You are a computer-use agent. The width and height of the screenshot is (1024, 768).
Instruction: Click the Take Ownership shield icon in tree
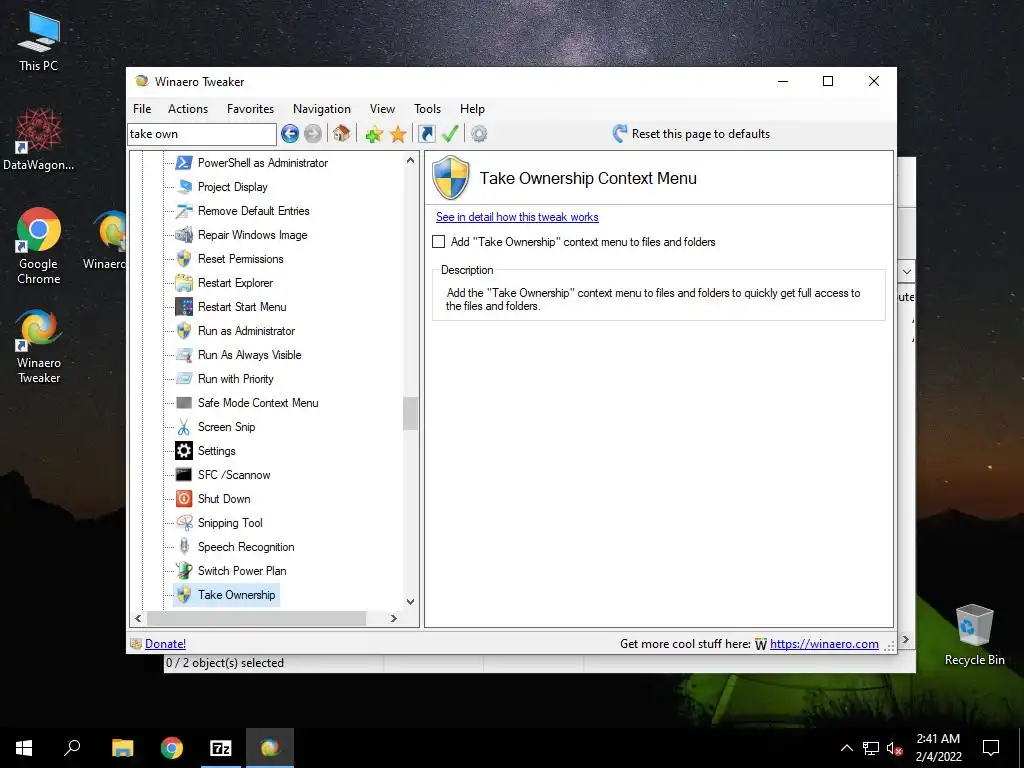coord(184,595)
